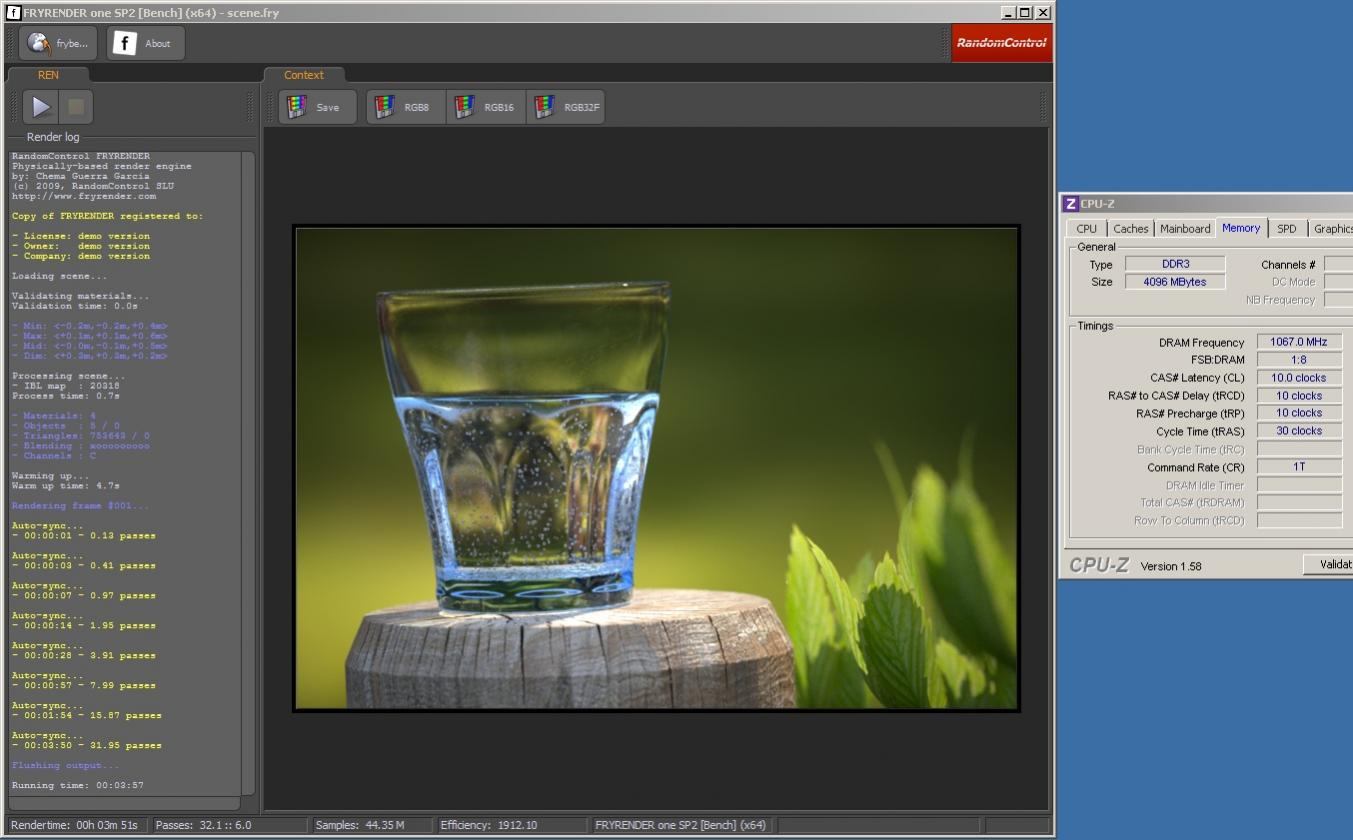This screenshot has width=1353, height=840.
Task: Open the CPU tab in CPU-Z
Action: [1086, 229]
